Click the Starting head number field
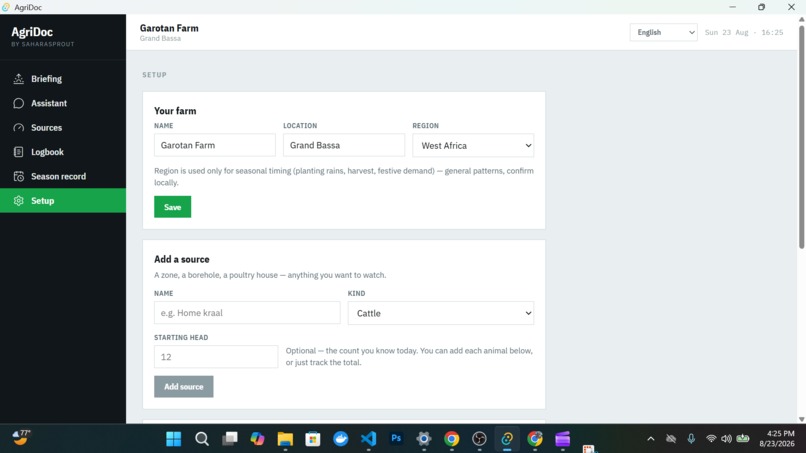This screenshot has width=806, height=453. (216, 357)
